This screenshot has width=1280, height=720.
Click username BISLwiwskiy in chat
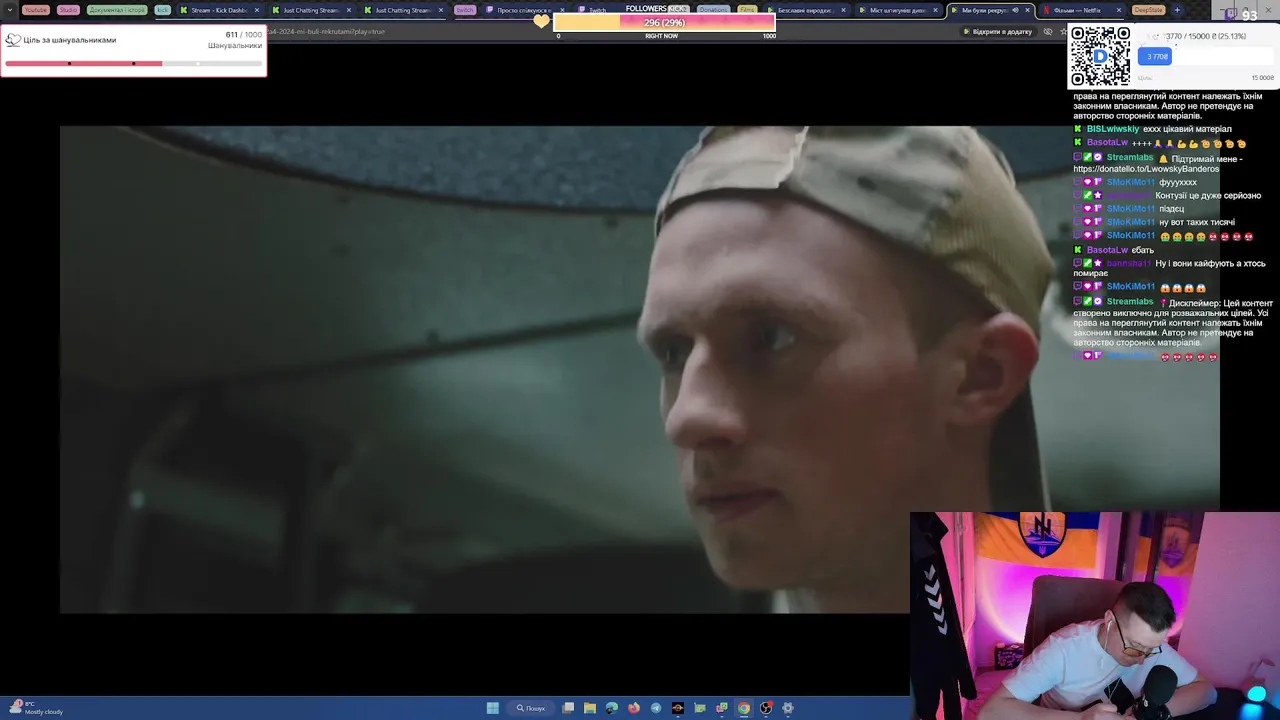click(1113, 129)
